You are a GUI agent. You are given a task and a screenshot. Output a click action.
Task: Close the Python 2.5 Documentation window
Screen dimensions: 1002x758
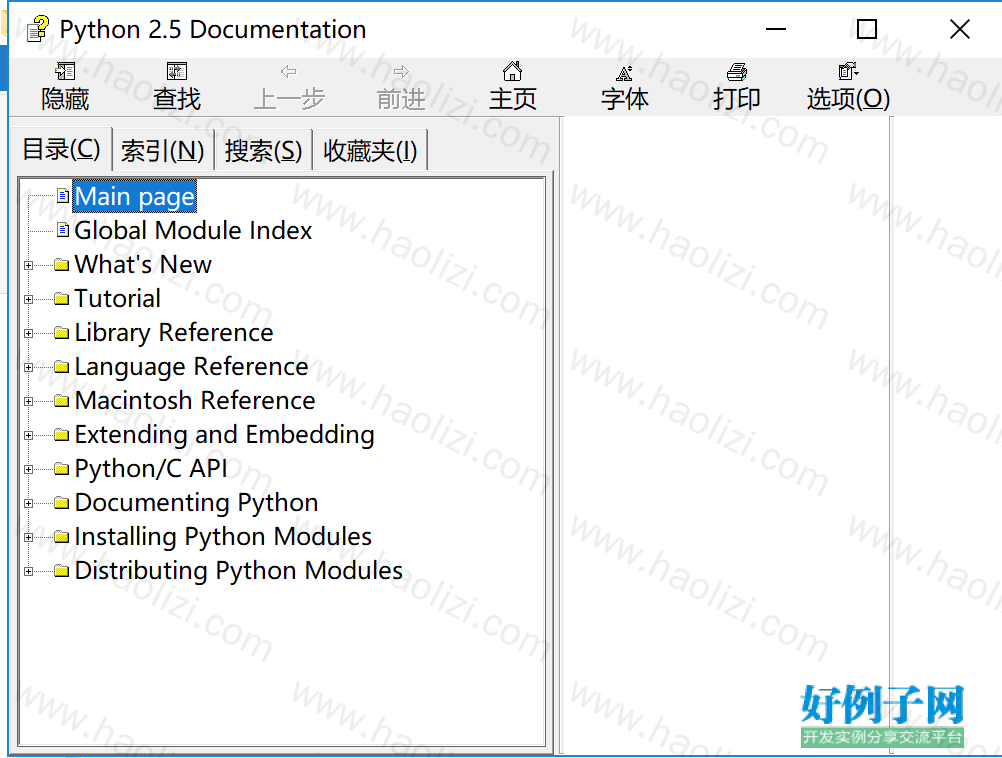point(959,29)
